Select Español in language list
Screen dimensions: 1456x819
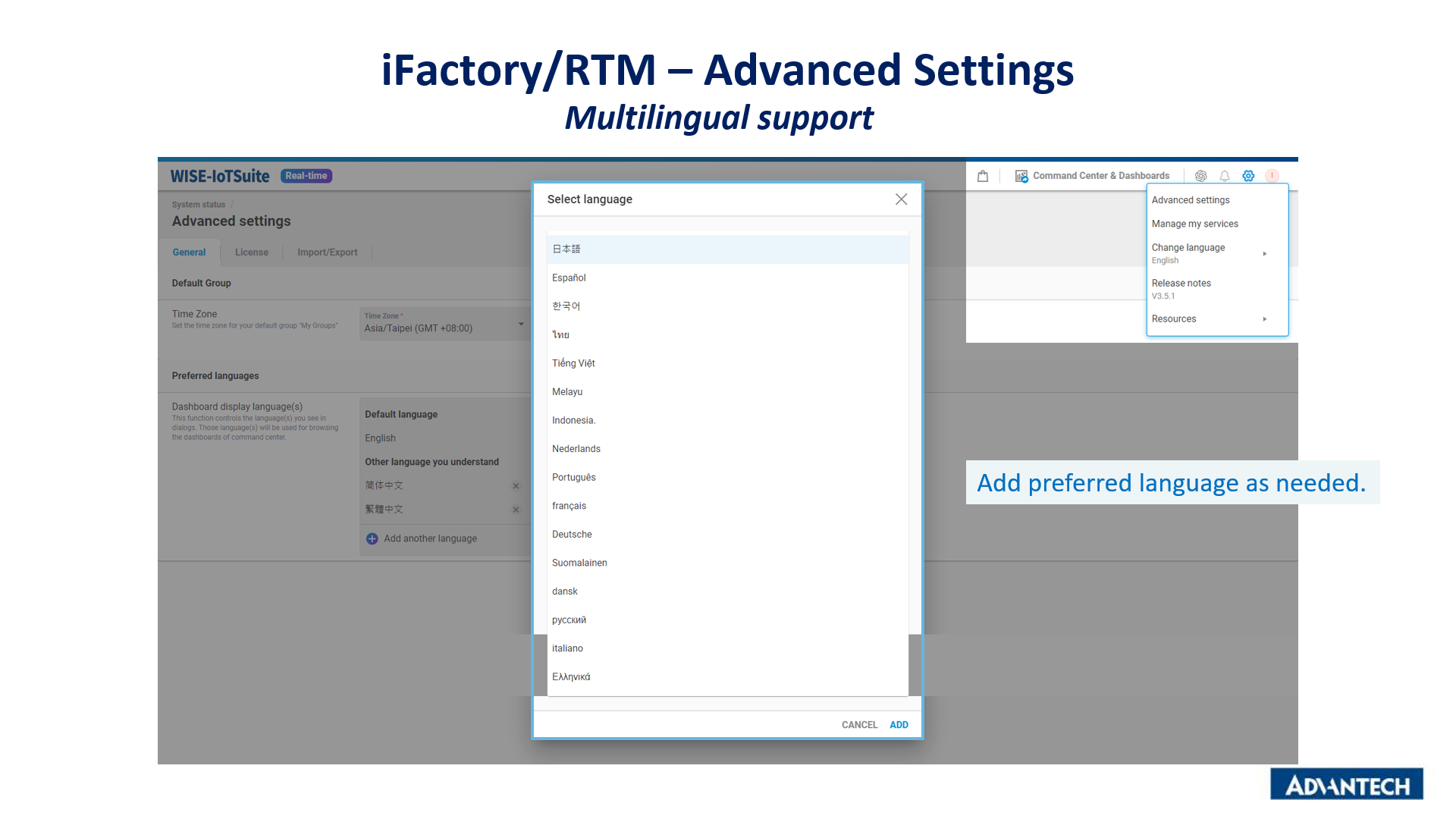click(x=727, y=278)
